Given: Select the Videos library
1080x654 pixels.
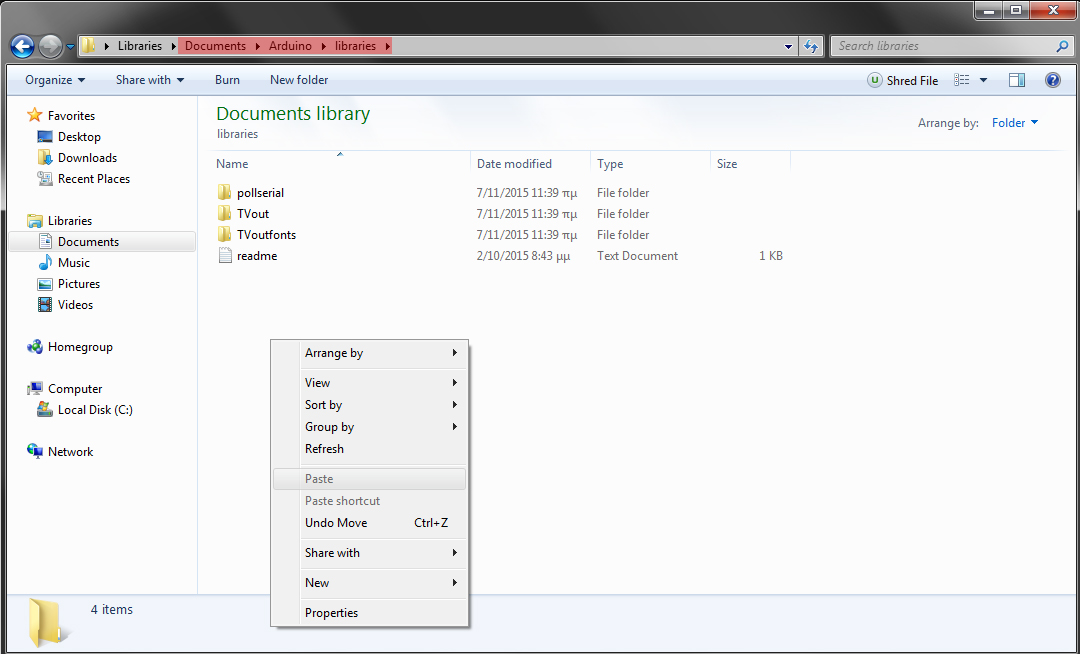Looking at the screenshot, I should pos(75,305).
